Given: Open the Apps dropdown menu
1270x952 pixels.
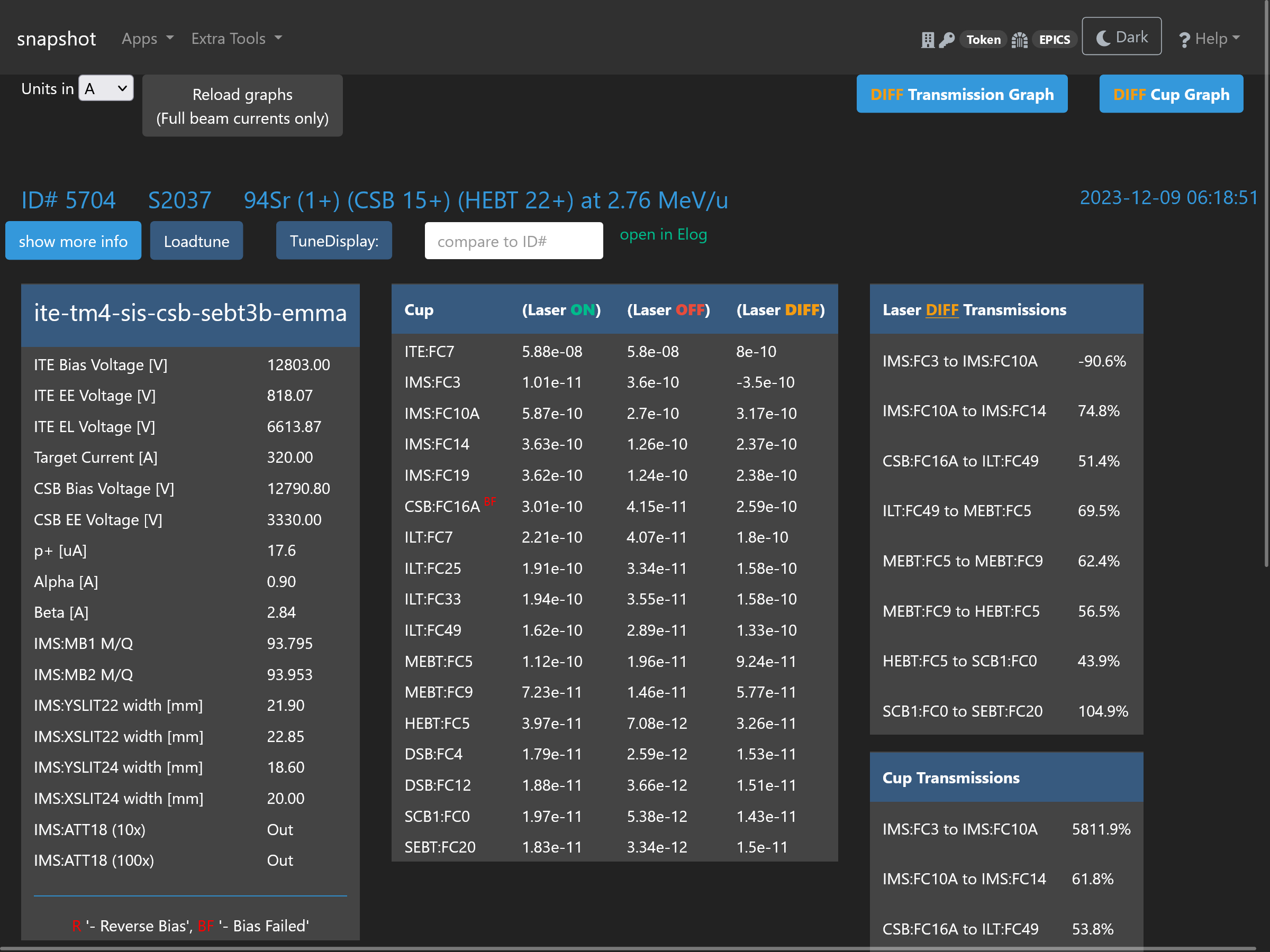Looking at the screenshot, I should (148, 39).
